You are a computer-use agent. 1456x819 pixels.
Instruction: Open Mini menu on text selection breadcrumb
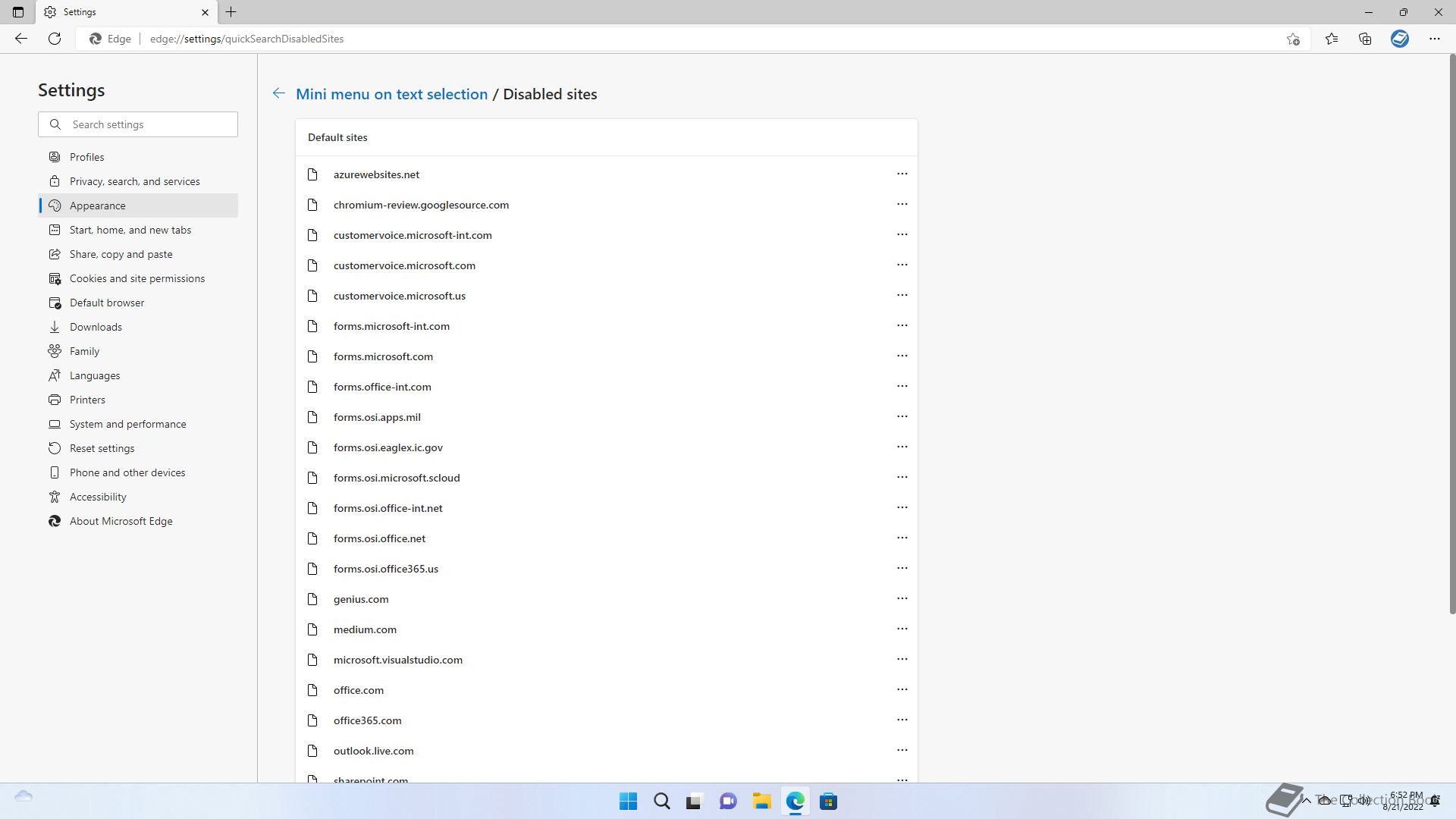click(391, 94)
